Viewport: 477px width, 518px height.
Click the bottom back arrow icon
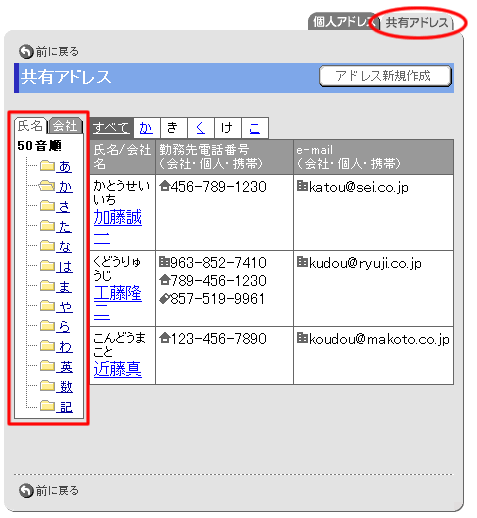[x=26, y=490]
